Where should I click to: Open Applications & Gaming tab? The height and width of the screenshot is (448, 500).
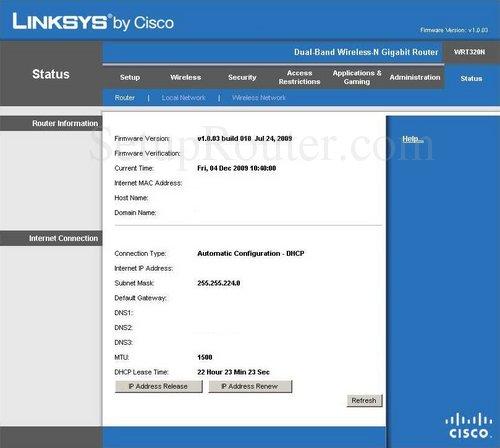(x=357, y=77)
